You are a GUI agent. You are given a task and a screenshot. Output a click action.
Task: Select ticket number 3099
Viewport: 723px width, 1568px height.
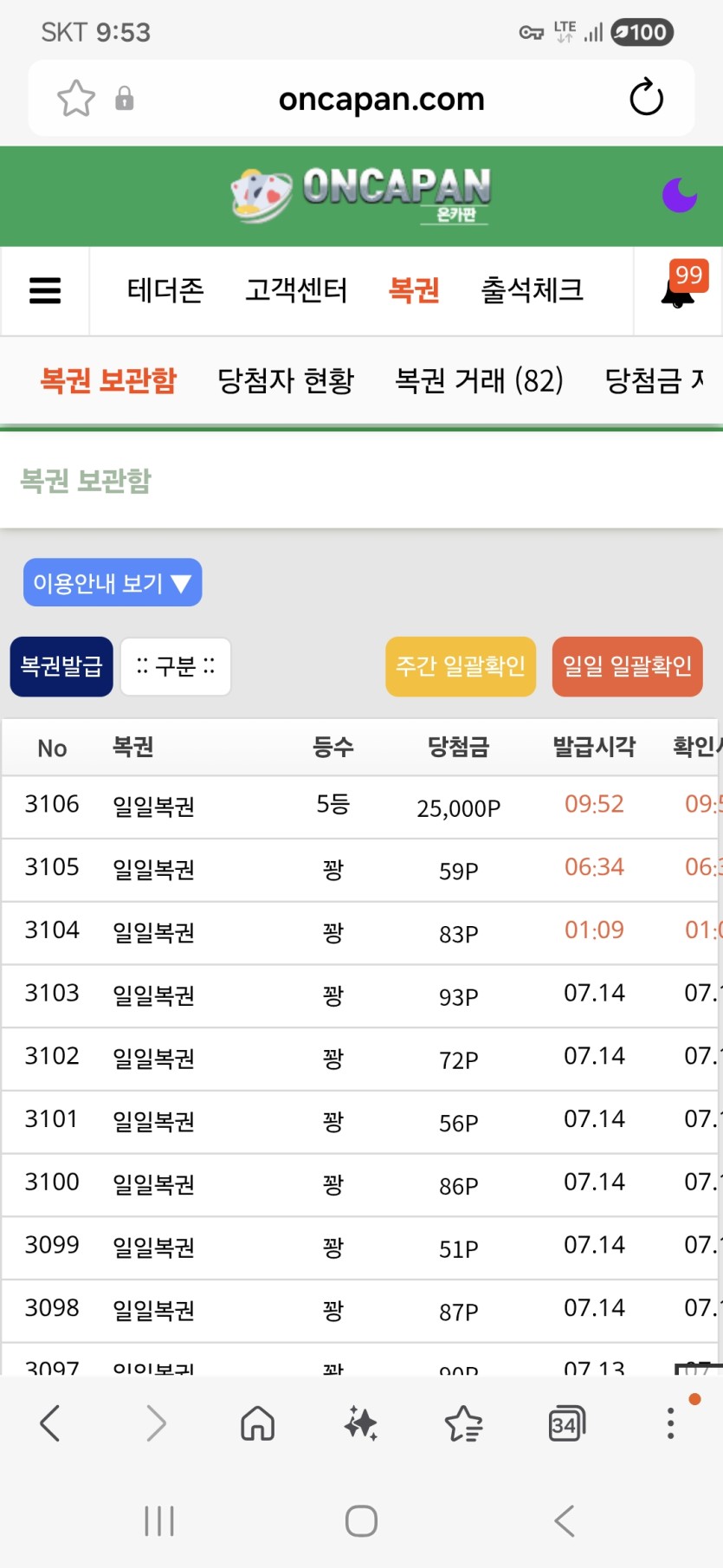[x=52, y=1246]
